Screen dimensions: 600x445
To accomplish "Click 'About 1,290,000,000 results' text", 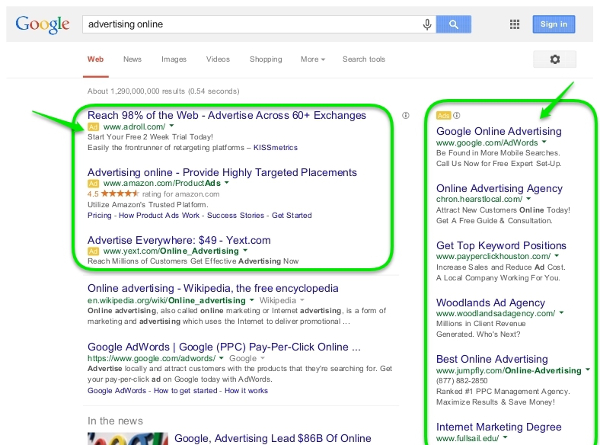I will [x=163, y=91].
